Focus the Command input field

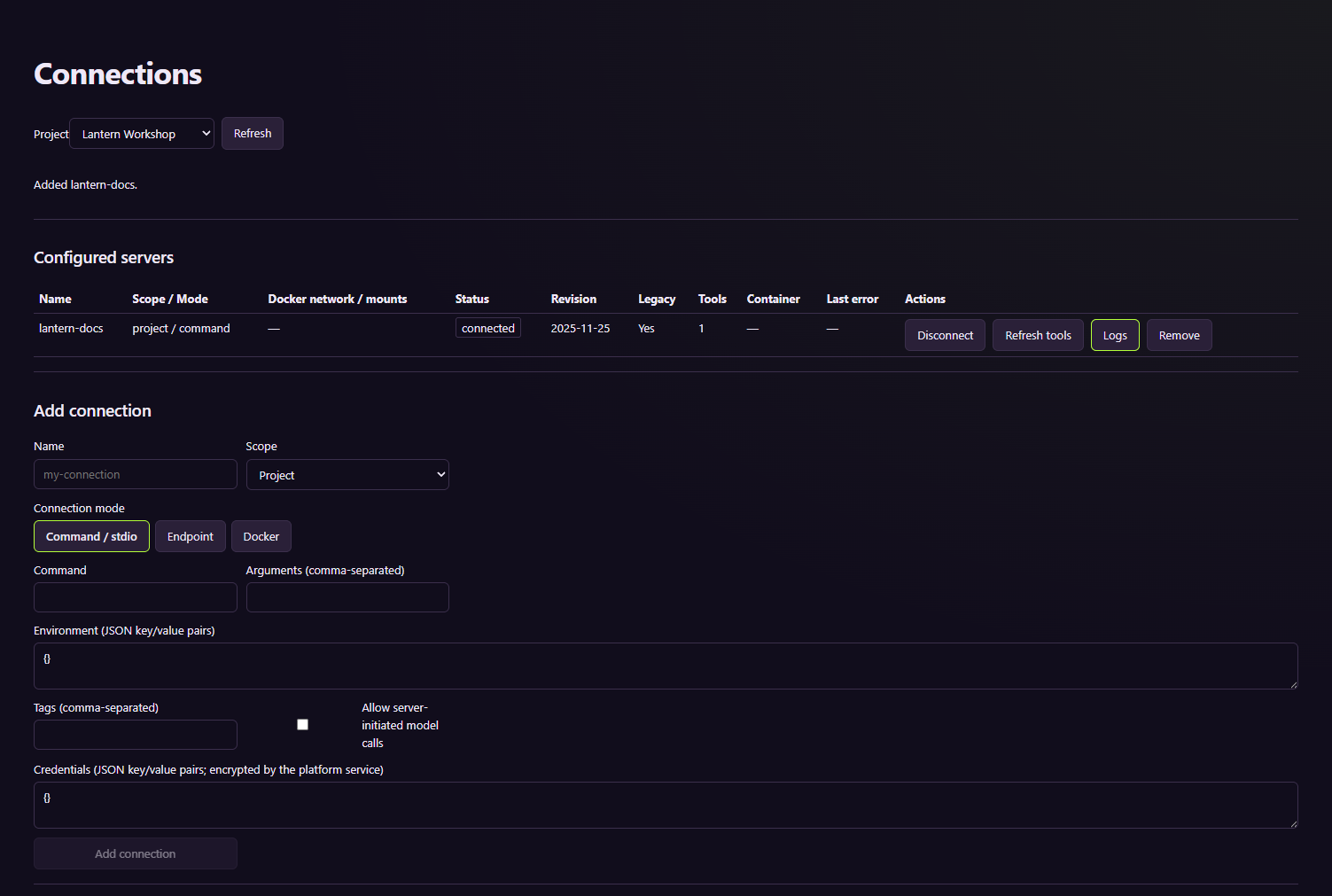(x=136, y=597)
